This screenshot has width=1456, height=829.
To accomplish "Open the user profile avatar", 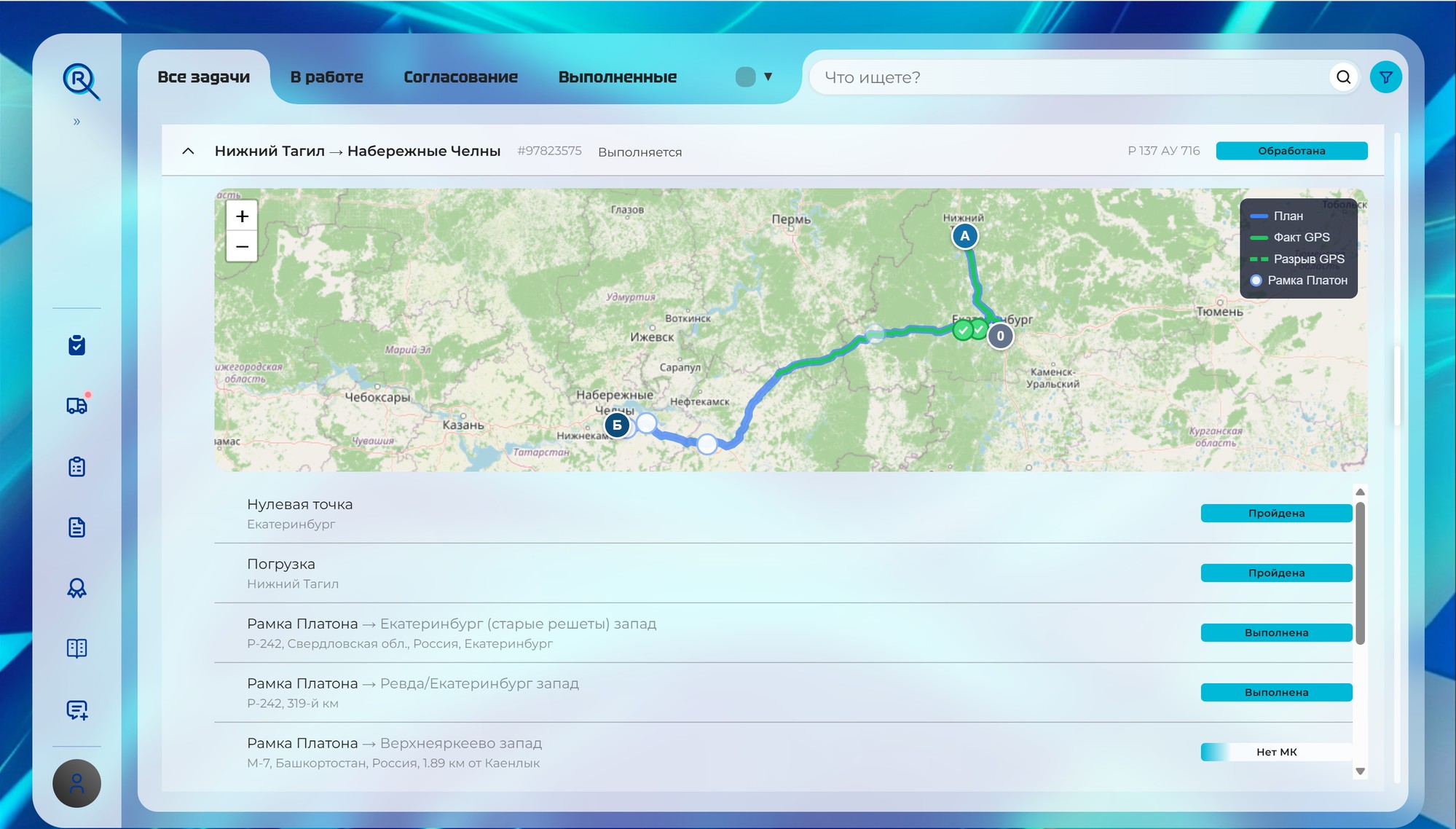I will [x=76, y=783].
